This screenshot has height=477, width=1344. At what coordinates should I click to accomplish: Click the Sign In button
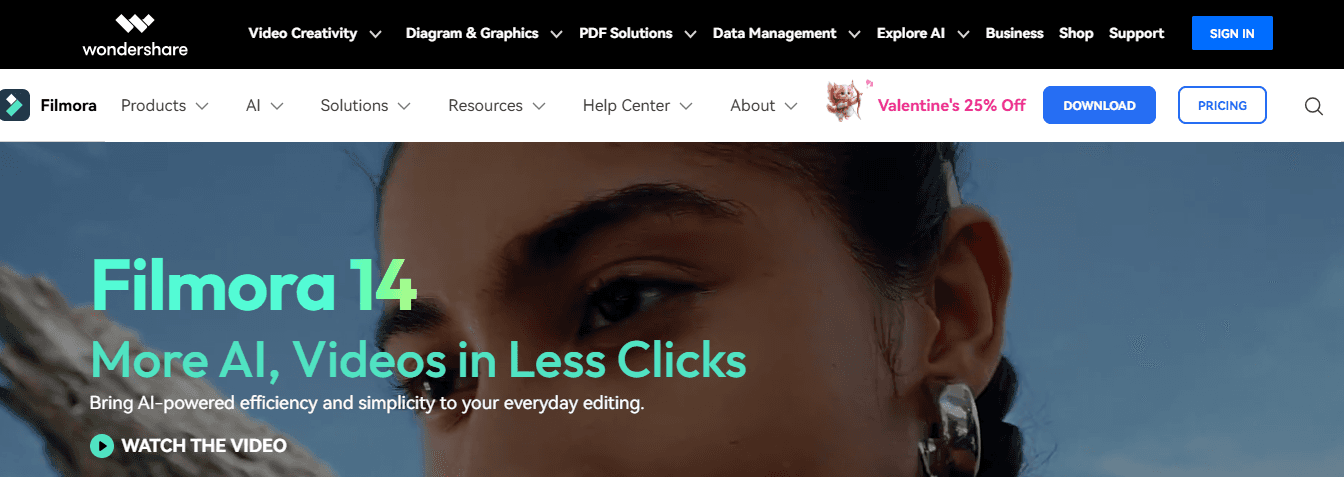click(x=1232, y=33)
